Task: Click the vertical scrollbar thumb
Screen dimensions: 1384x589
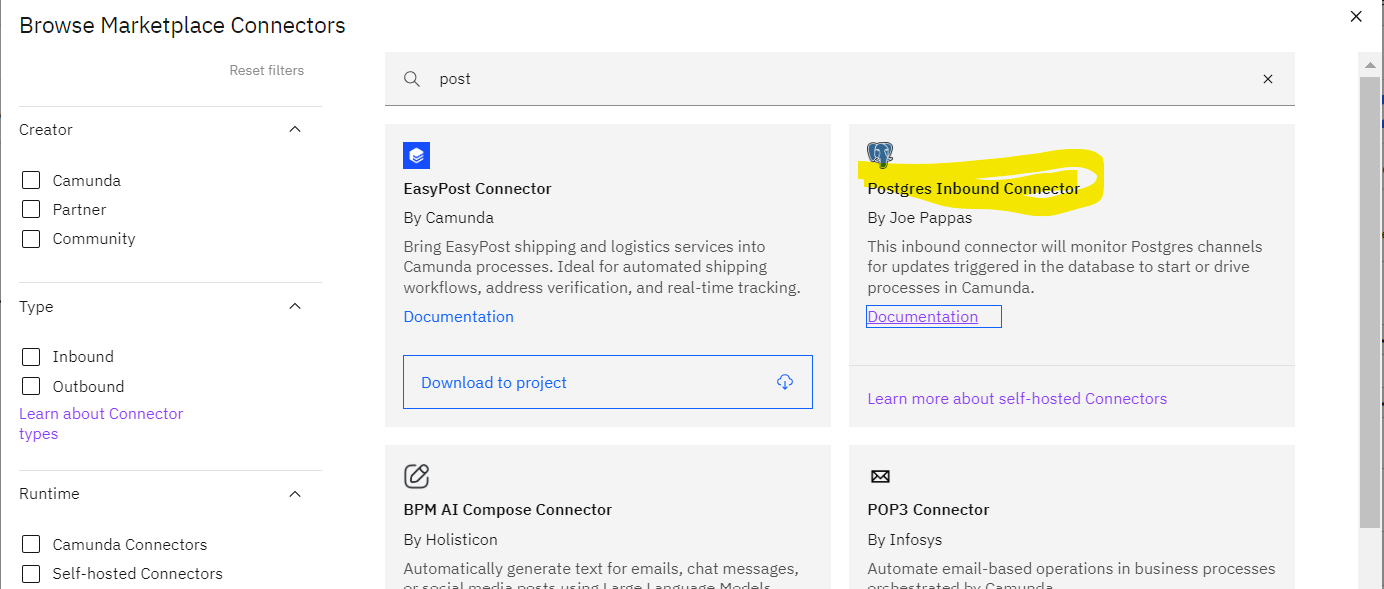Action: (1370, 300)
